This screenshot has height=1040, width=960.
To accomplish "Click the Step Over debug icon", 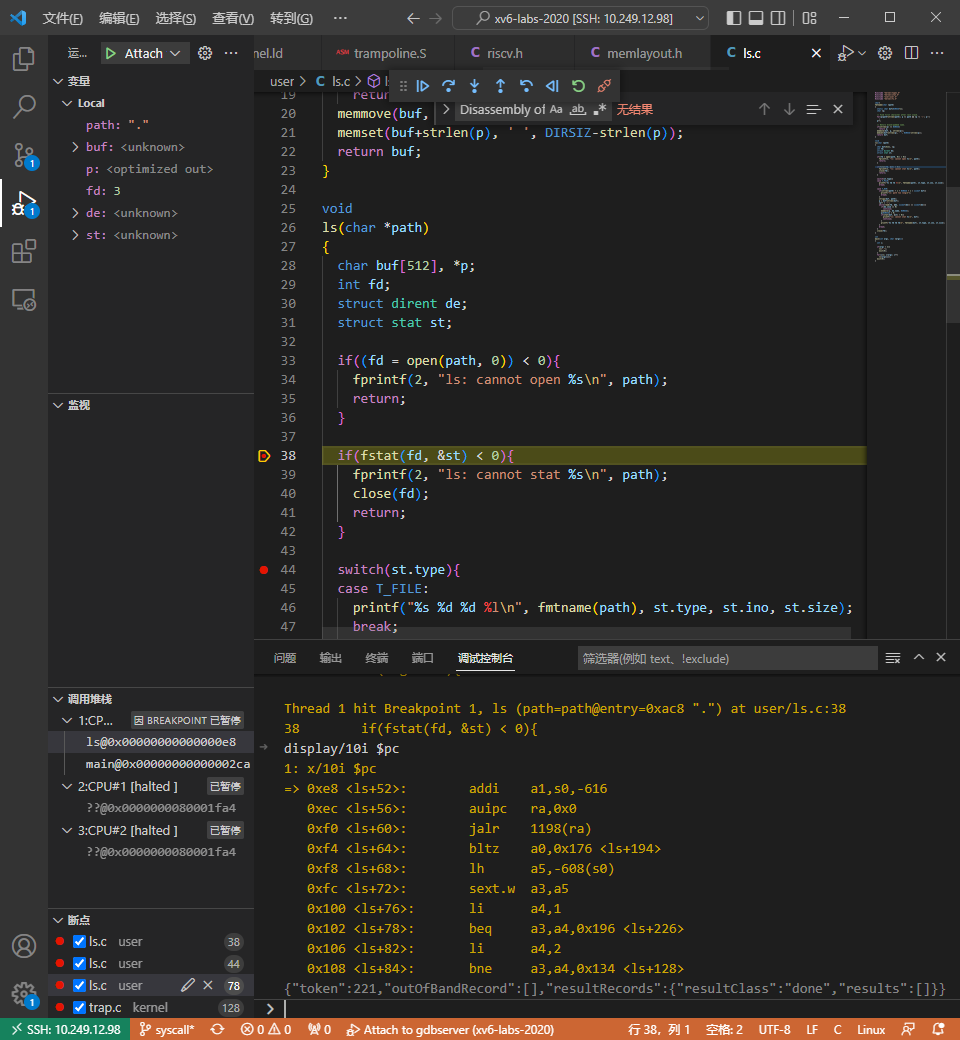I will 449,86.
